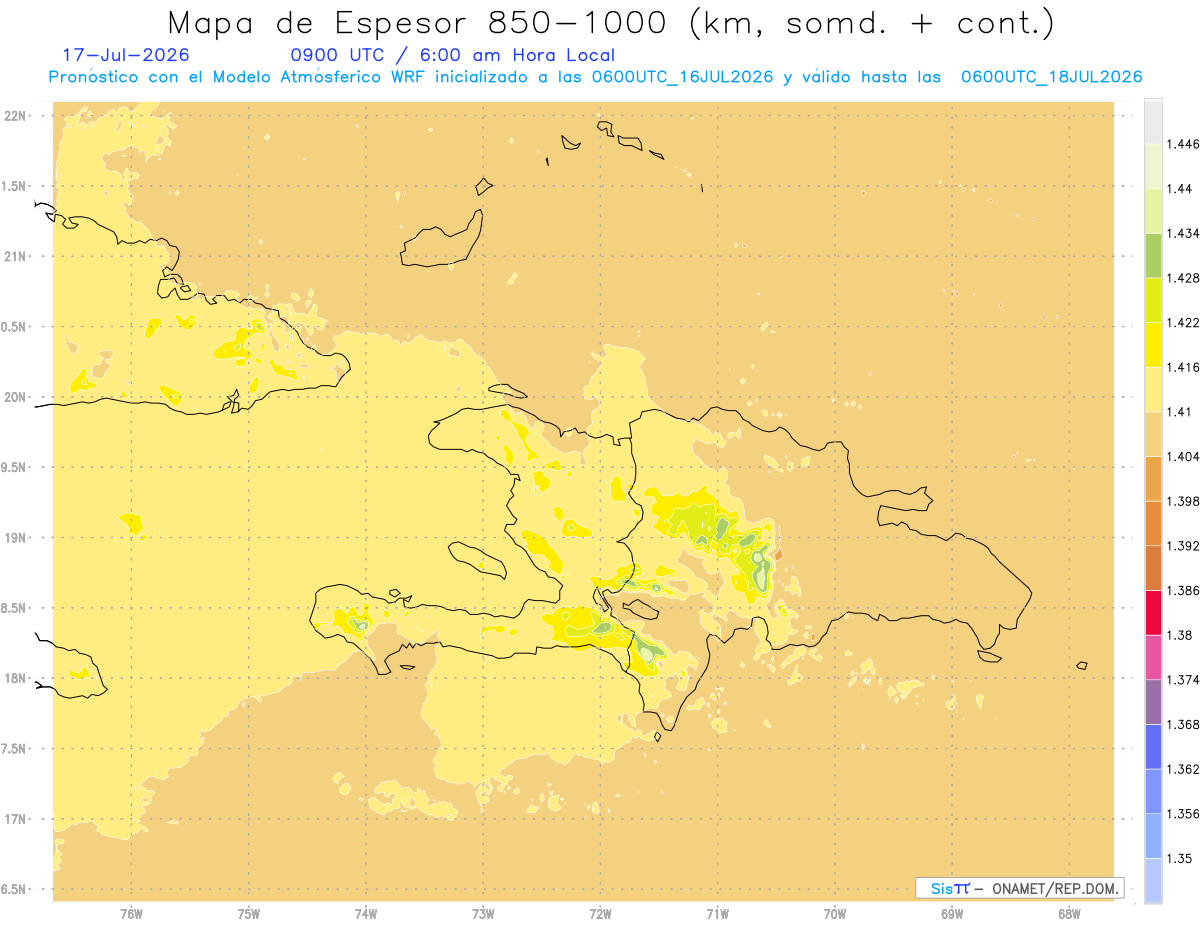The height and width of the screenshot is (927, 1200).
Task: Click the '18N' latitude label
Action: click(x=15, y=678)
